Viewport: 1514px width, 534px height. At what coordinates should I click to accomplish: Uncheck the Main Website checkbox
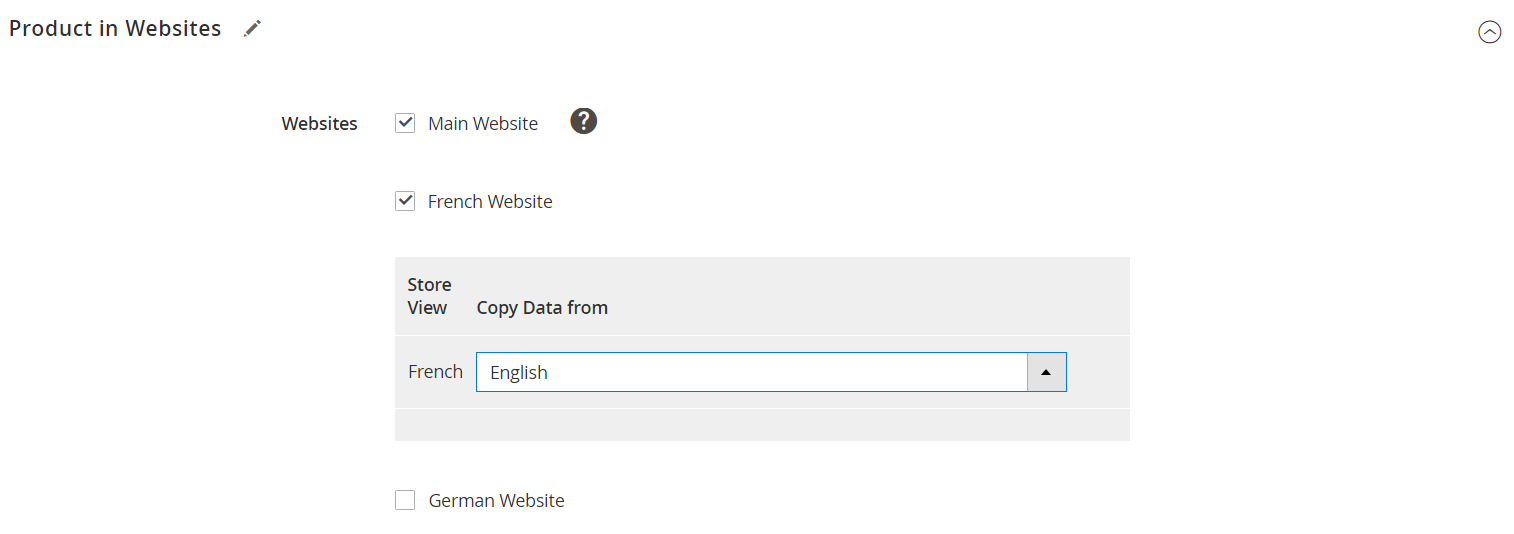coord(405,123)
